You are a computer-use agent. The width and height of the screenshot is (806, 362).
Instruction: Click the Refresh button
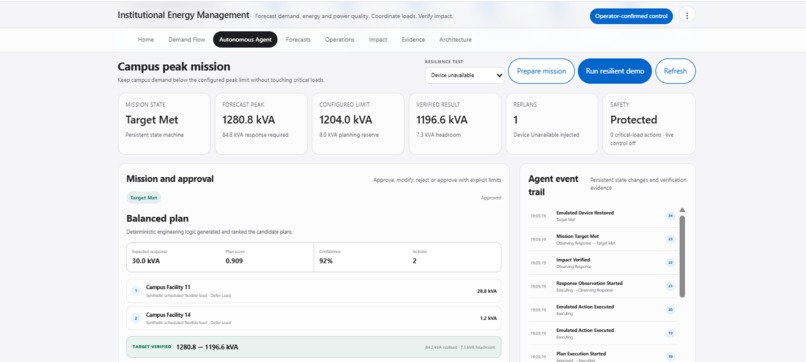pos(675,71)
